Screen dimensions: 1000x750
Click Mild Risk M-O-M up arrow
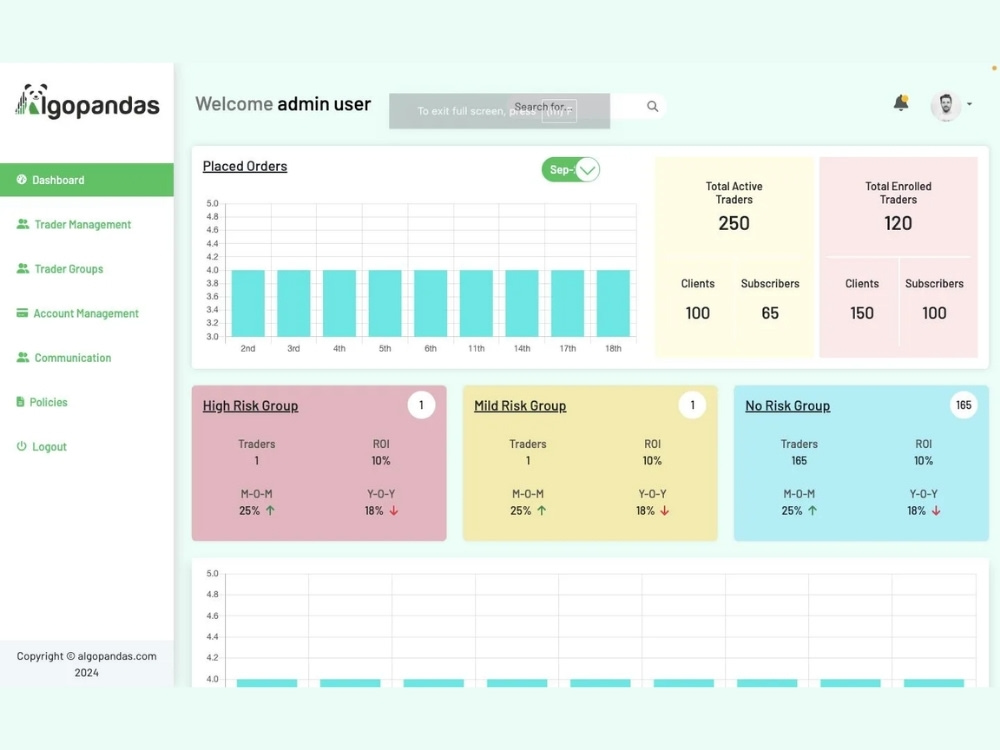(x=541, y=510)
